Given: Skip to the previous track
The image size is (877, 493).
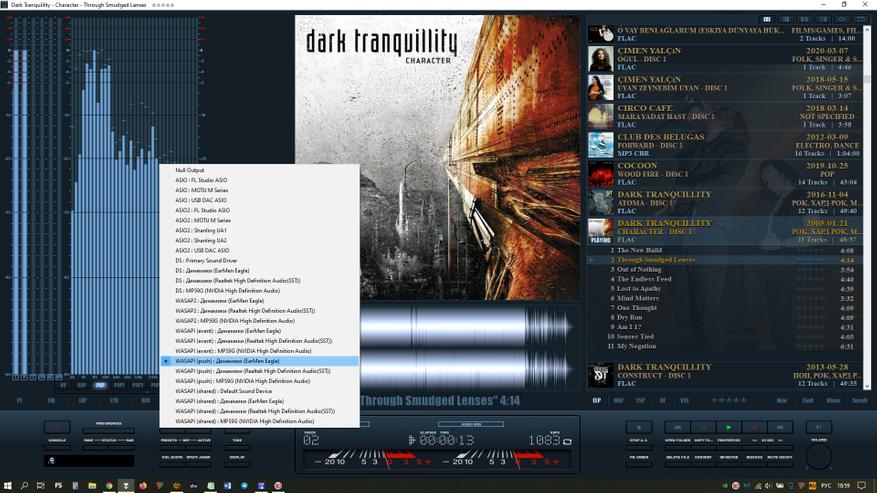Looking at the screenshot, I should [x=677, y=428].
